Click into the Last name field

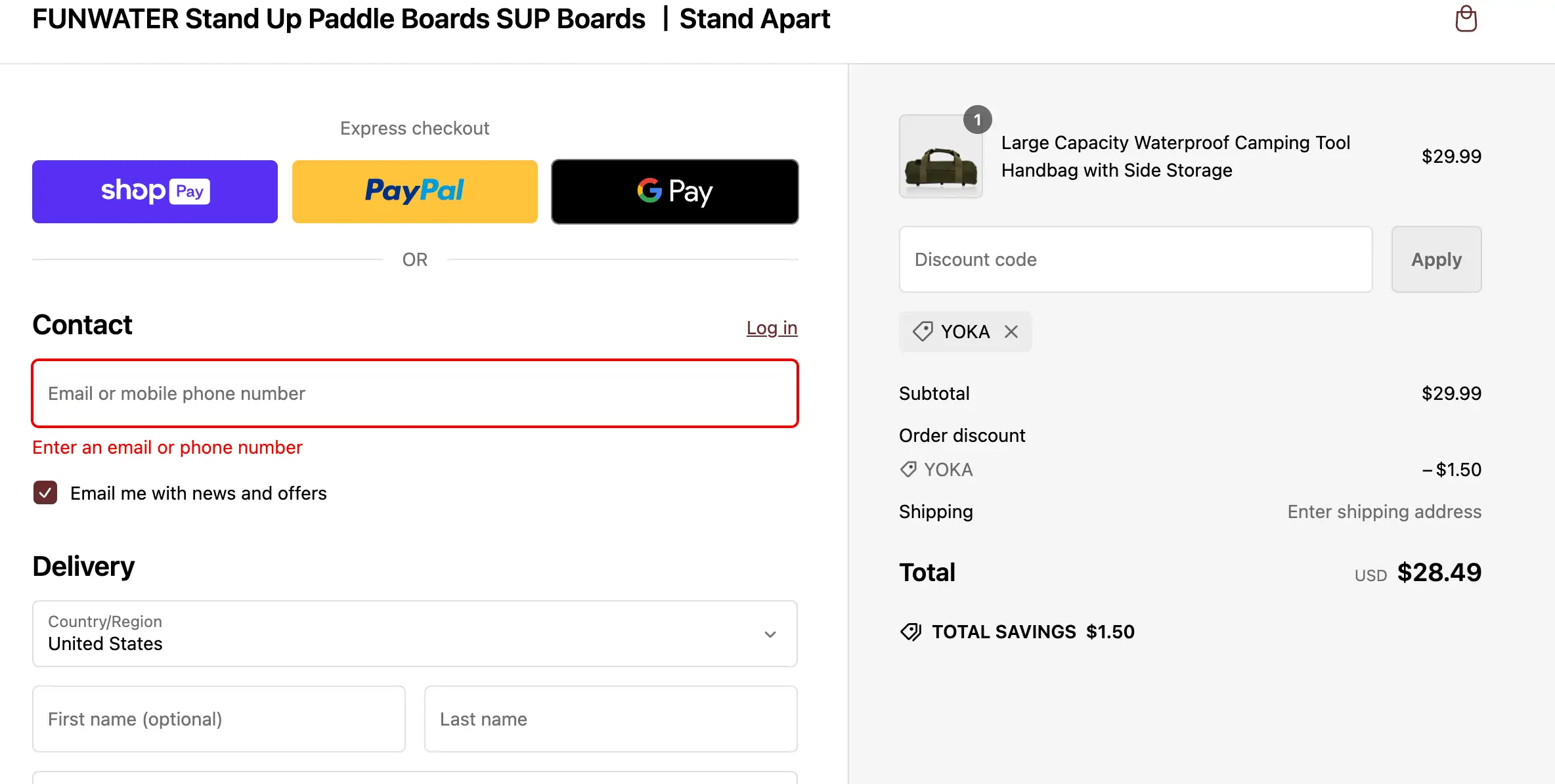(610, 719)
